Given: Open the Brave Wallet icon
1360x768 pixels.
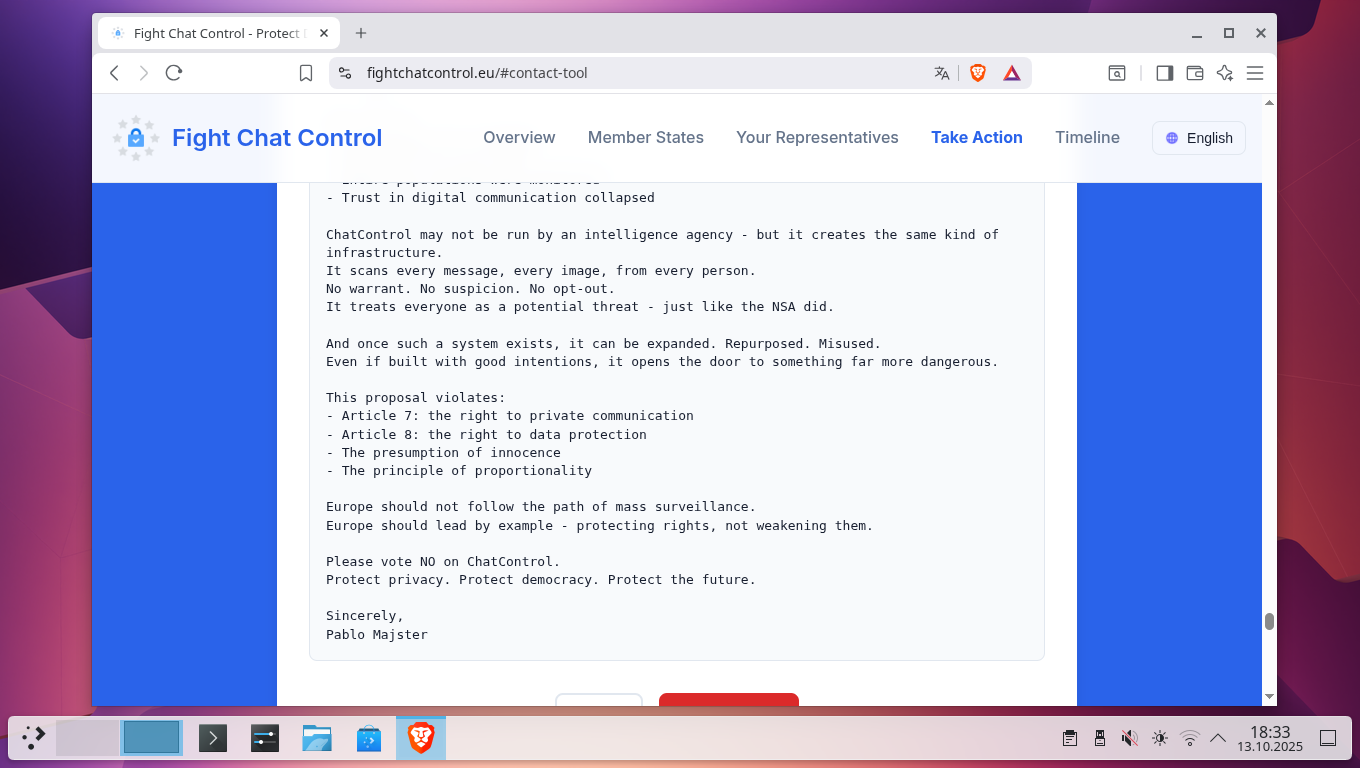Looking at the screenshot, I should click(x=1194, y=73).
